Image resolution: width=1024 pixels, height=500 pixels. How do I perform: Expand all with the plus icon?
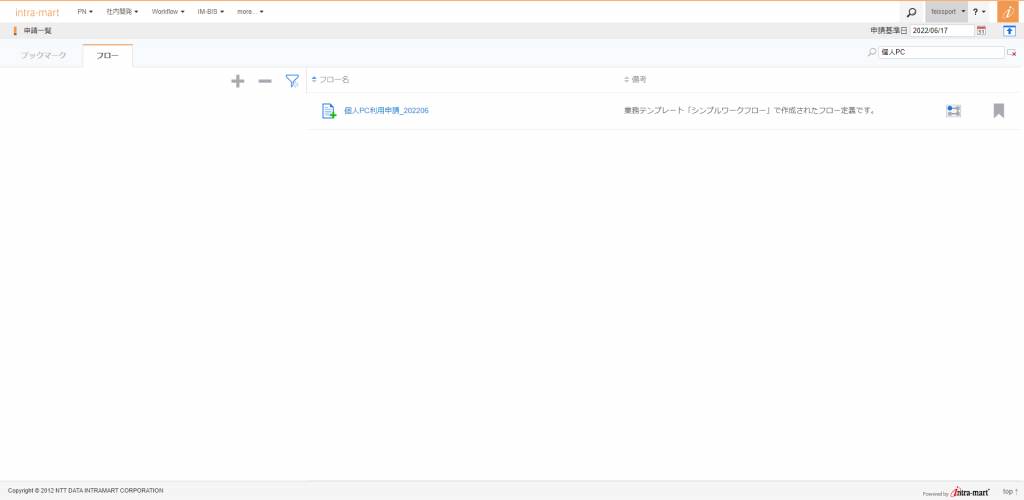(238, 81)
